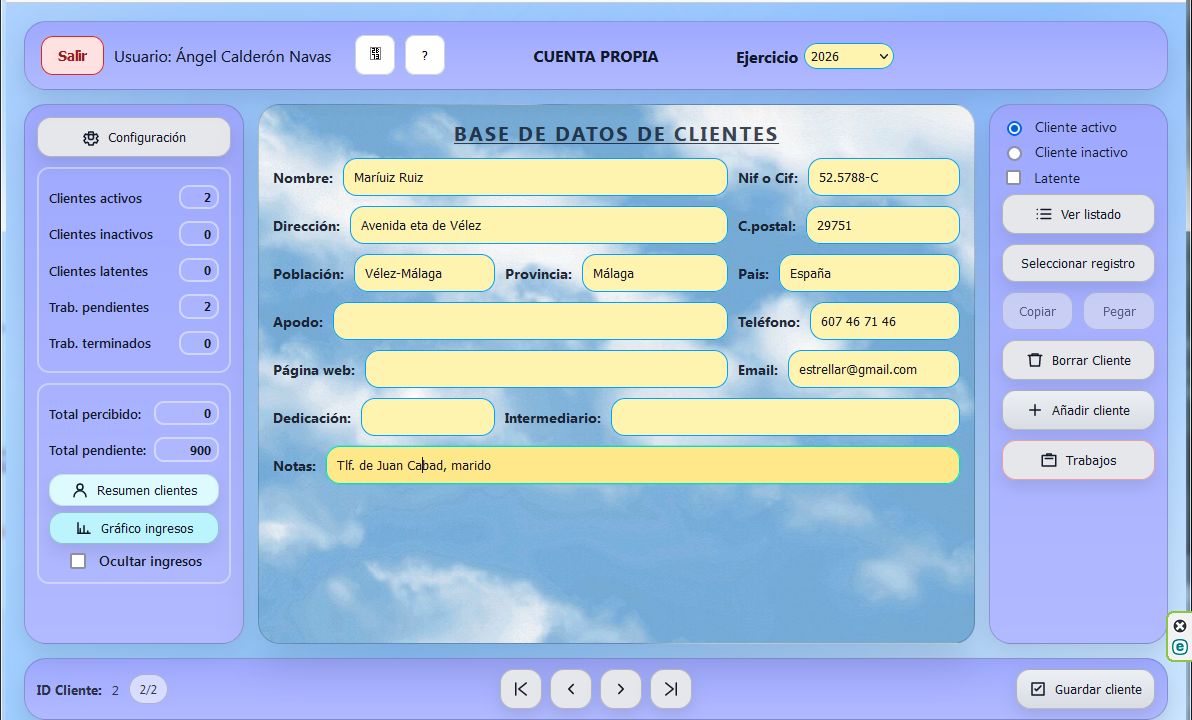The width and height of the screenshot is (1192, 720).
Task: Go to the first client record
Action: point(521,689)
